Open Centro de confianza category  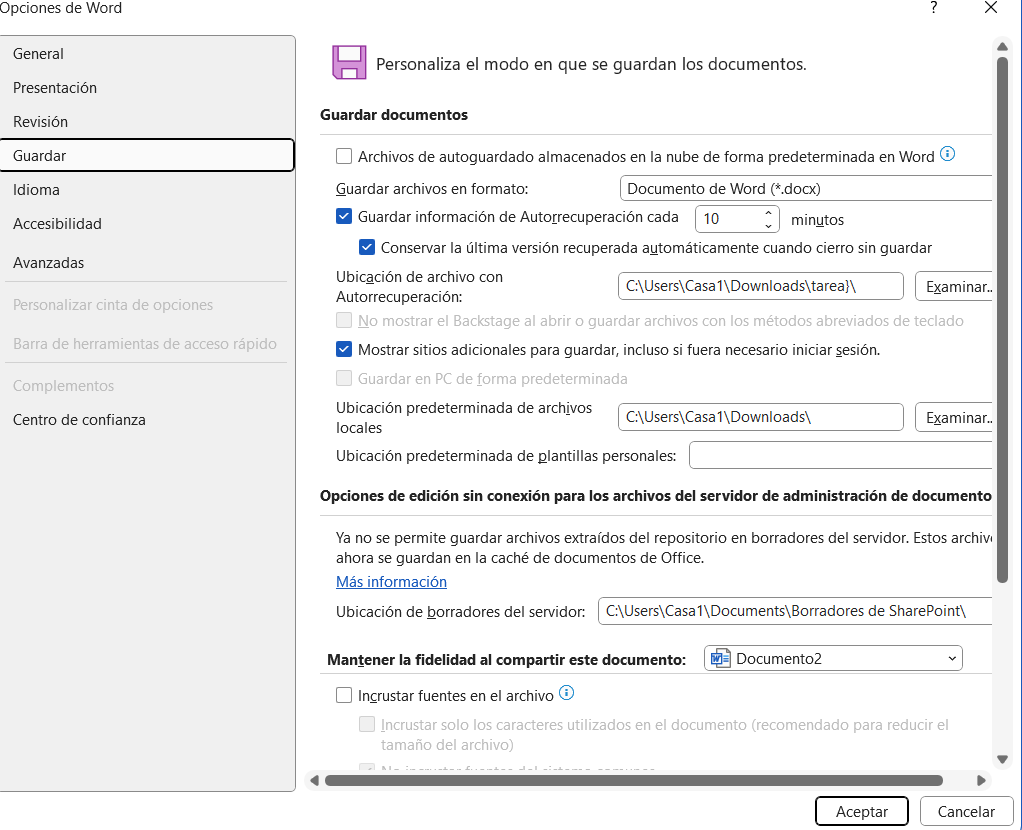click(x=147, y=420)
